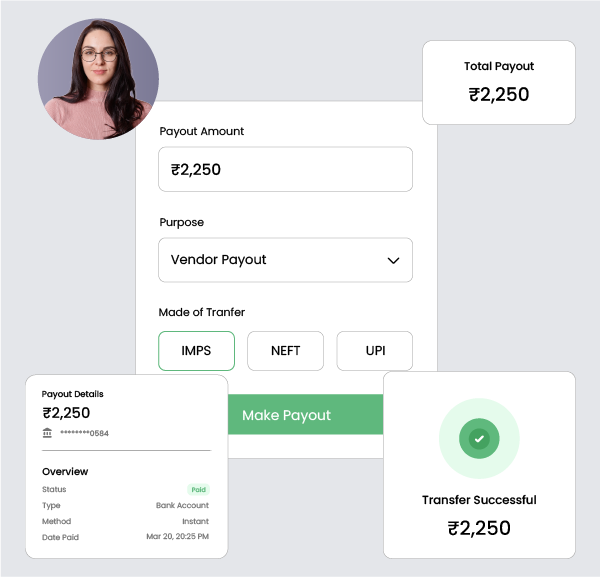Click the bank icon beside account number
The width and height of the screenshot is (600, 577).
(48, 433)
